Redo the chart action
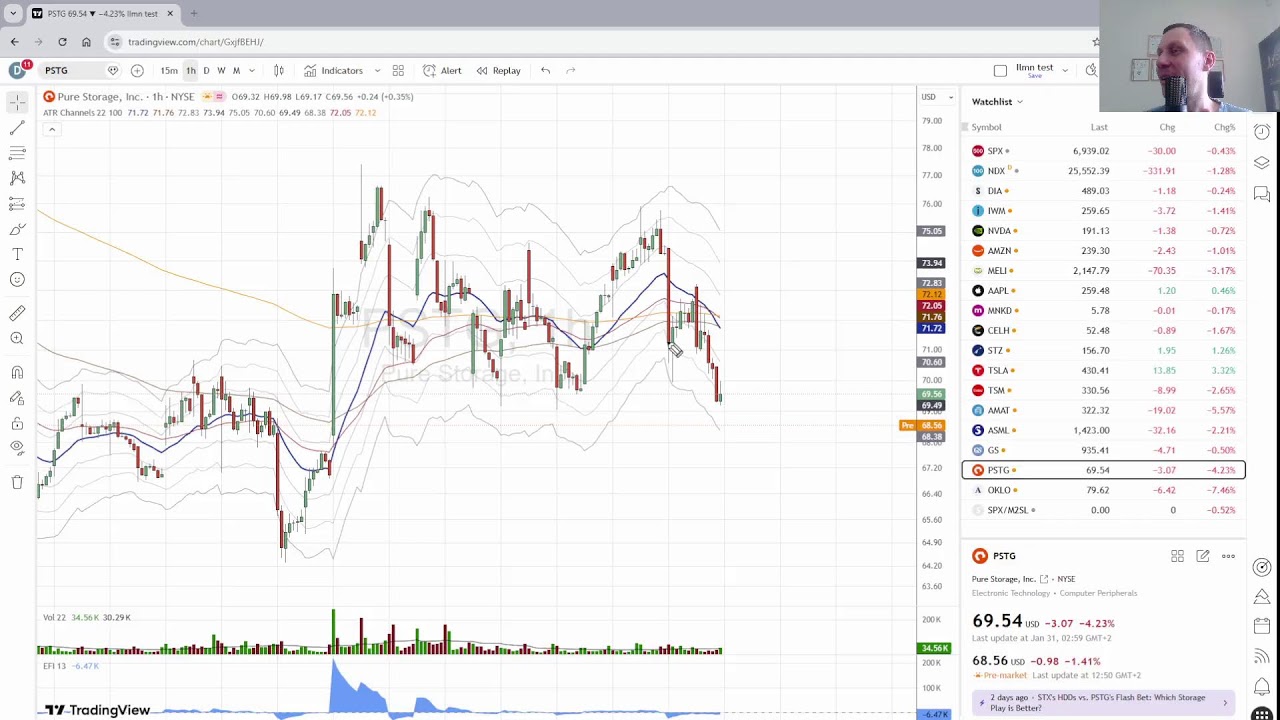 (x=571, y=70)
